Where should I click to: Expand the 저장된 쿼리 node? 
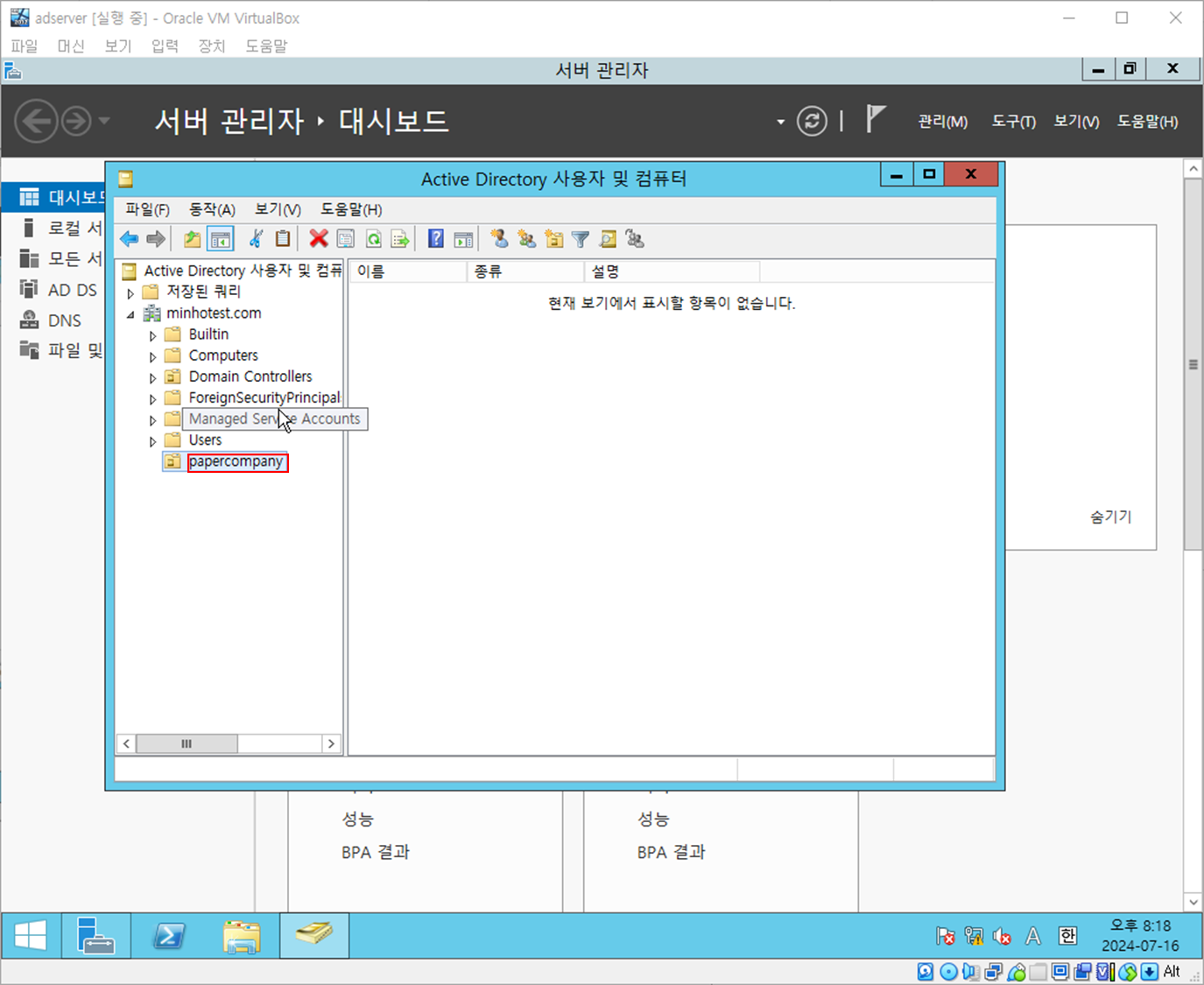tap(130, 293)
